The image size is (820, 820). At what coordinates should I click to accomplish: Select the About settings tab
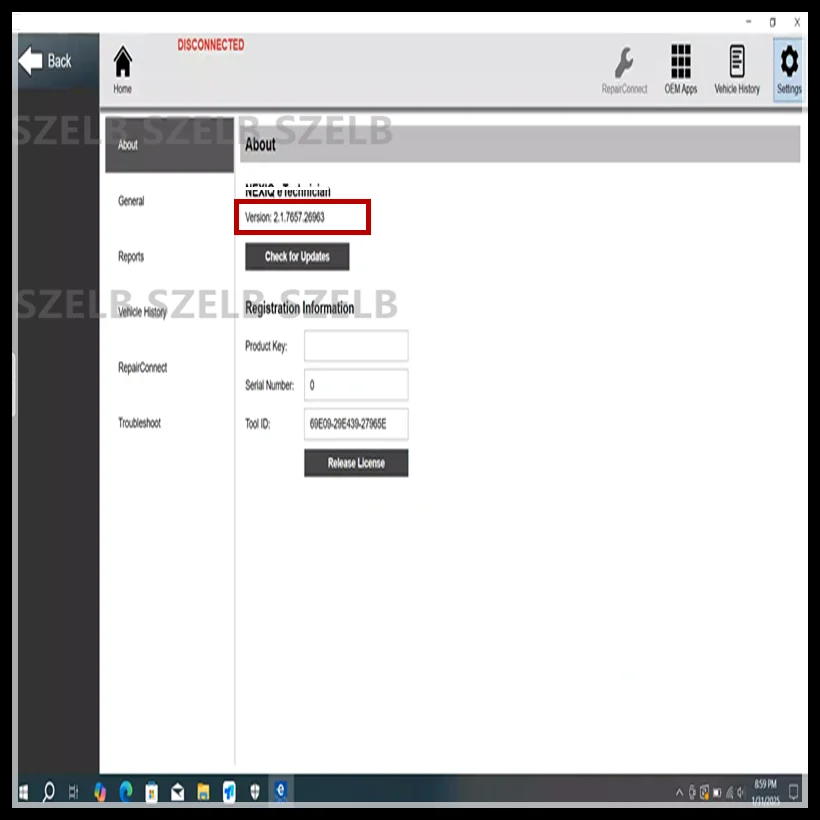[169, 145]
